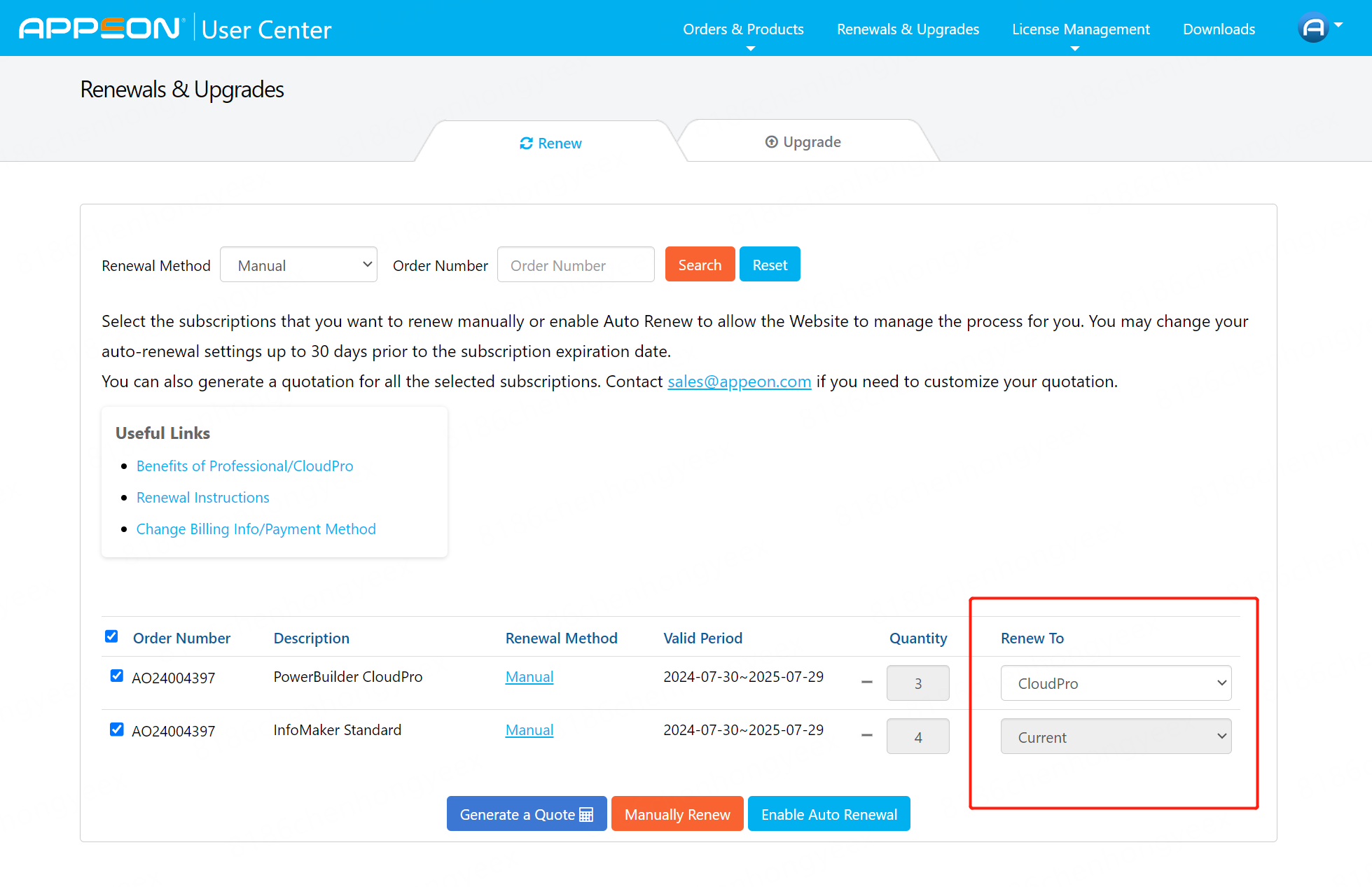Viewport: 1372px width, 887px height.
Task: Click the Upgrade arrow icon
Action: [x=771, y=142]
